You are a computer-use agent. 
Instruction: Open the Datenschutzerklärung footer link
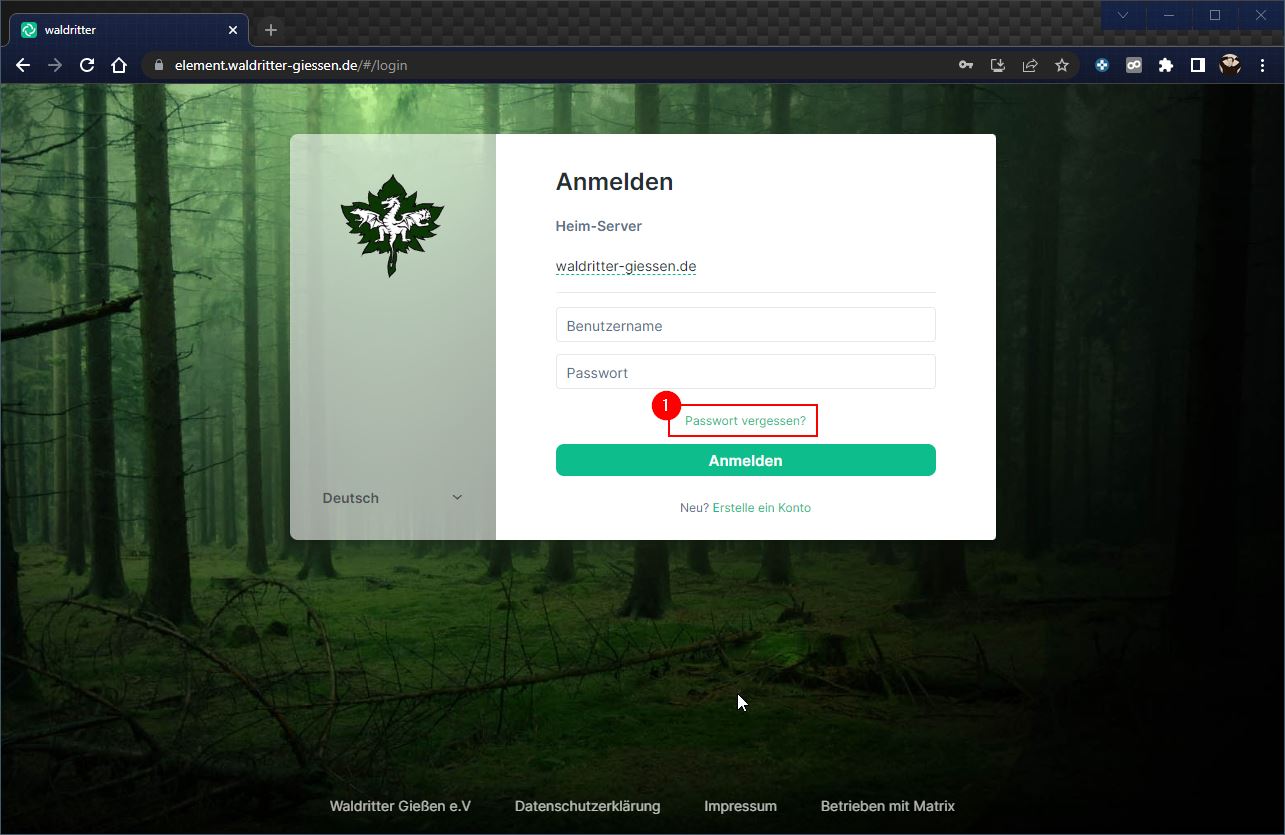click(587, 806)
